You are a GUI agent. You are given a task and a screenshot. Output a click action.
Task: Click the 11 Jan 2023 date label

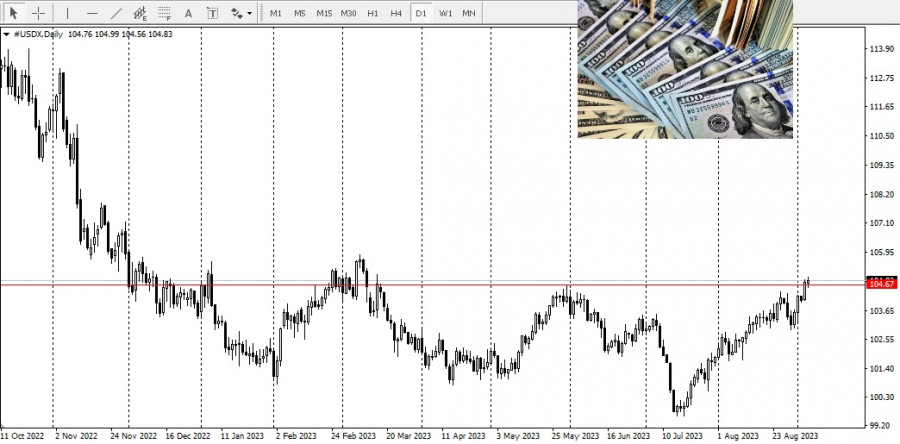coord(243,436)
